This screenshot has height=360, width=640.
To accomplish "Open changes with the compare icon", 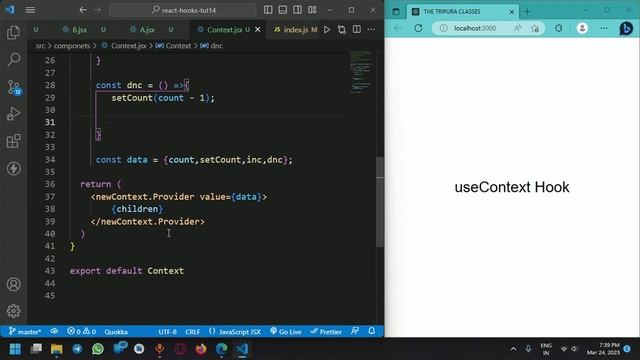I will click(x=342, y=29).
